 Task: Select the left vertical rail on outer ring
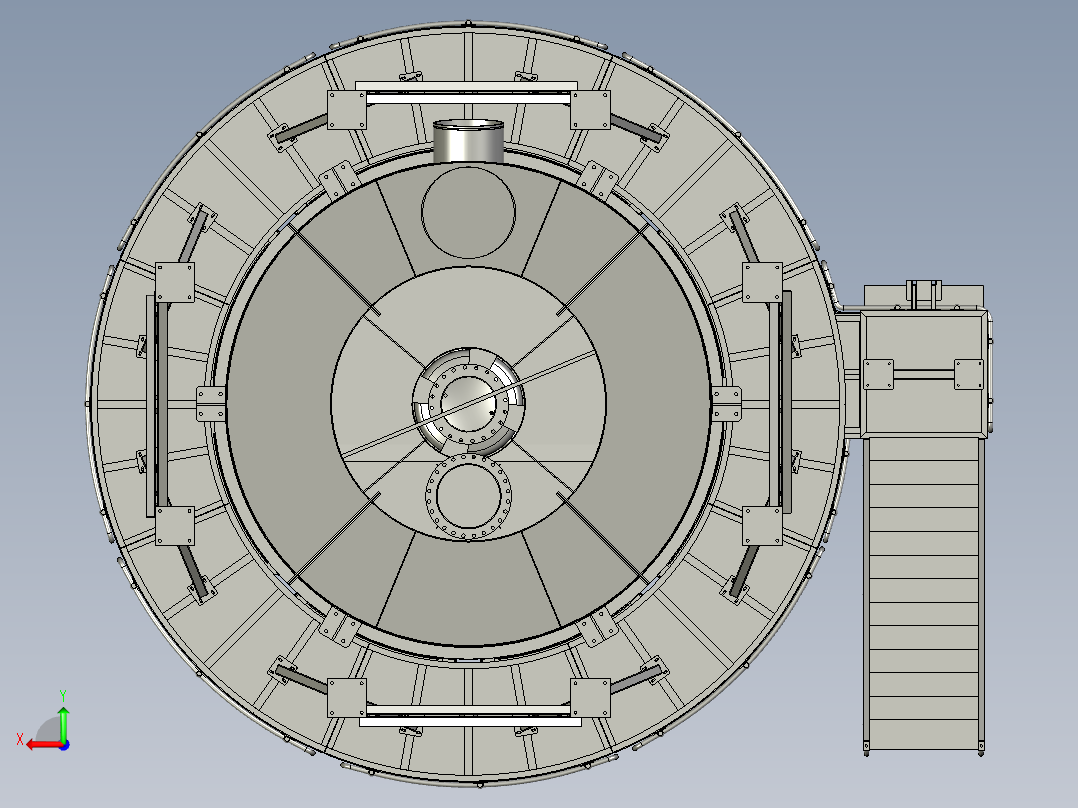click(151, 406)
